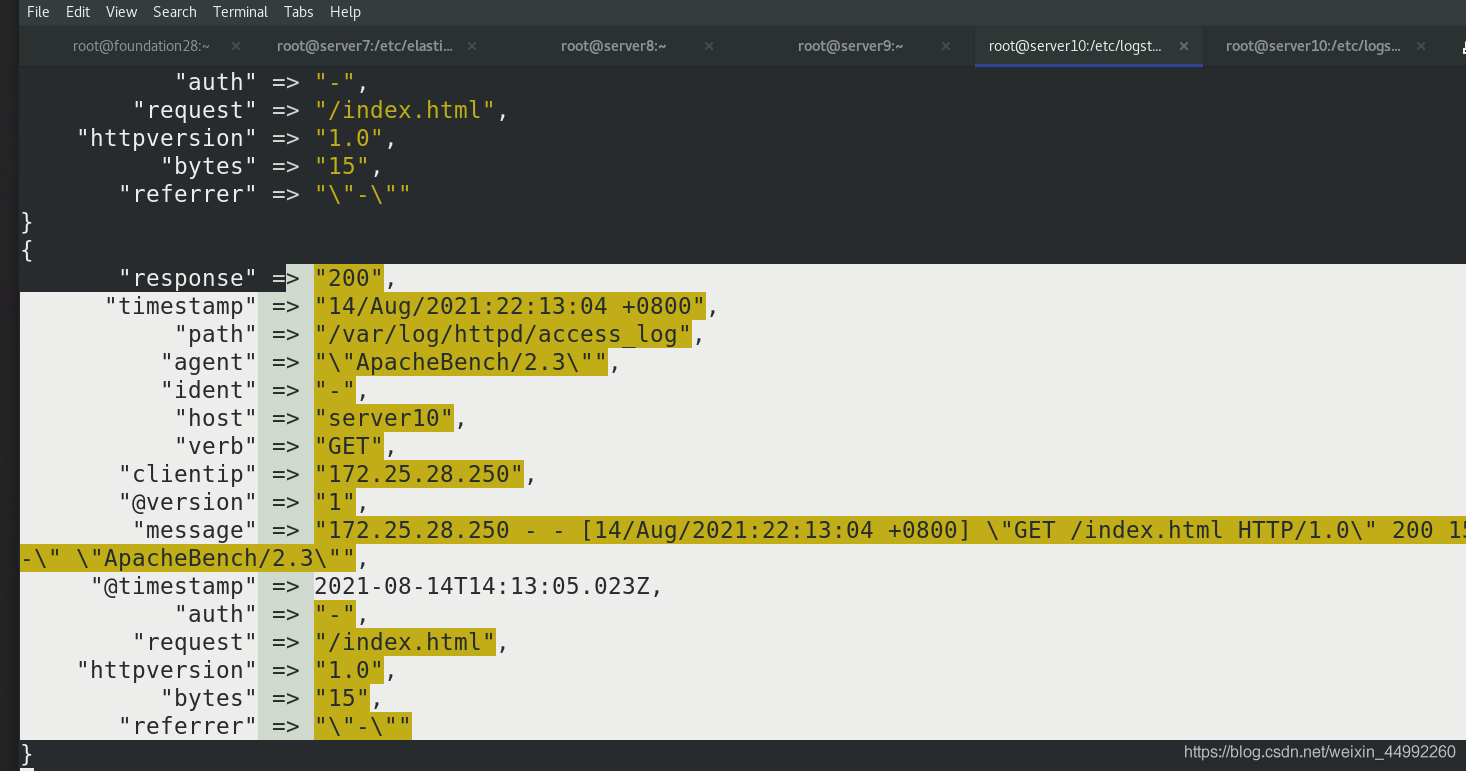Click the "ident" field name
This screenshot has height=771, width=1466.
pyautogui.click(x=209, y=390)
